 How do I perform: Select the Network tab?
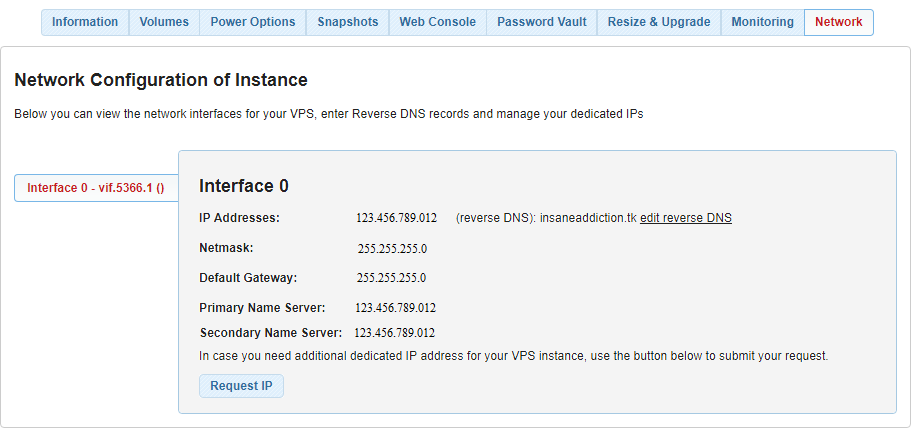pyautogui.click(x=838, y=22)
